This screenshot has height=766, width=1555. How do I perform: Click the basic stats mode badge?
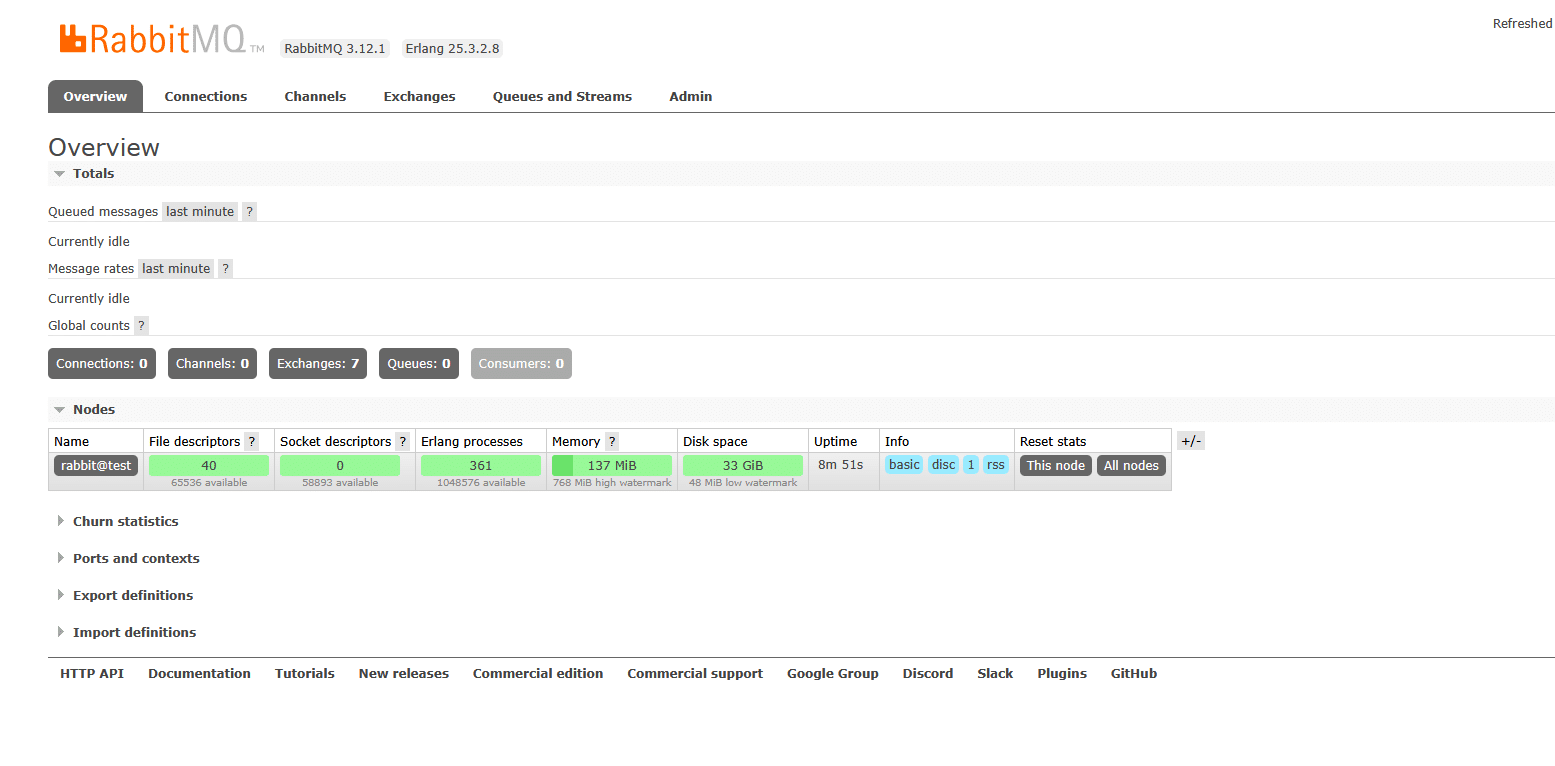point(903,464)
